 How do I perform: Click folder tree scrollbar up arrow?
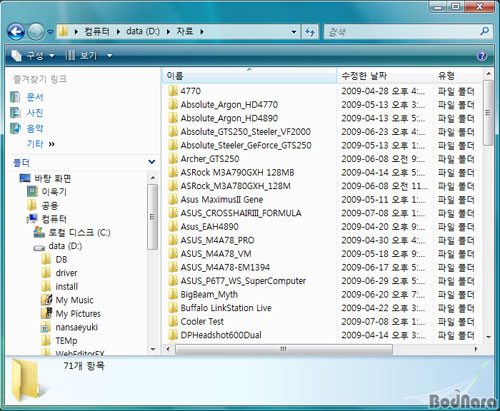(153, 177)
